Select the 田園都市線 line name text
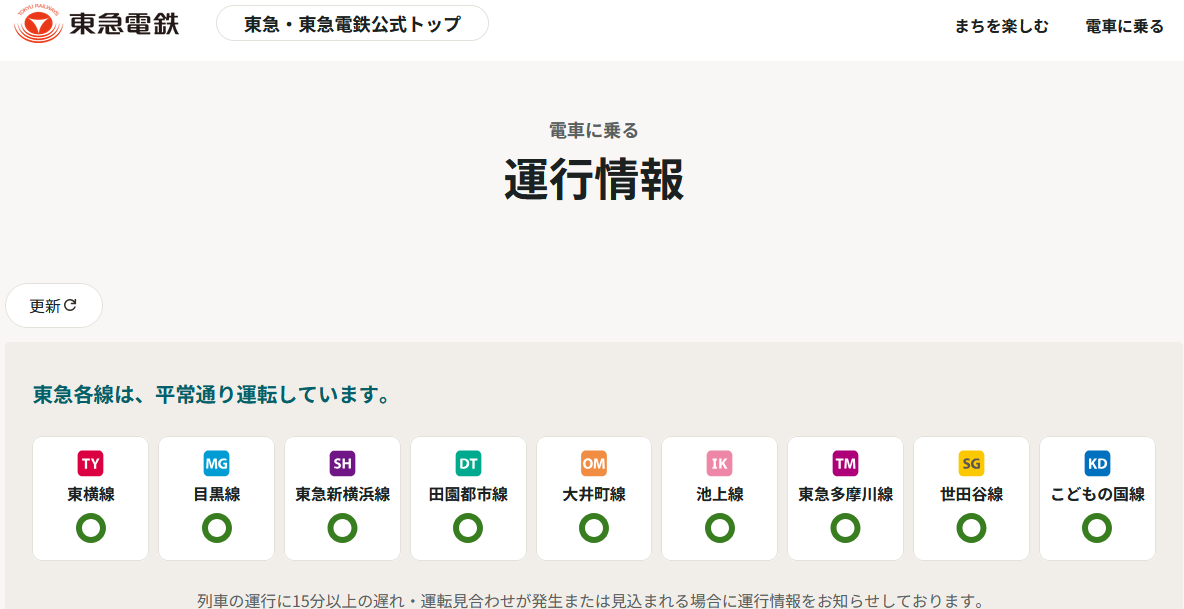Viewport: 1184px width, 609px height. [468, 494]
